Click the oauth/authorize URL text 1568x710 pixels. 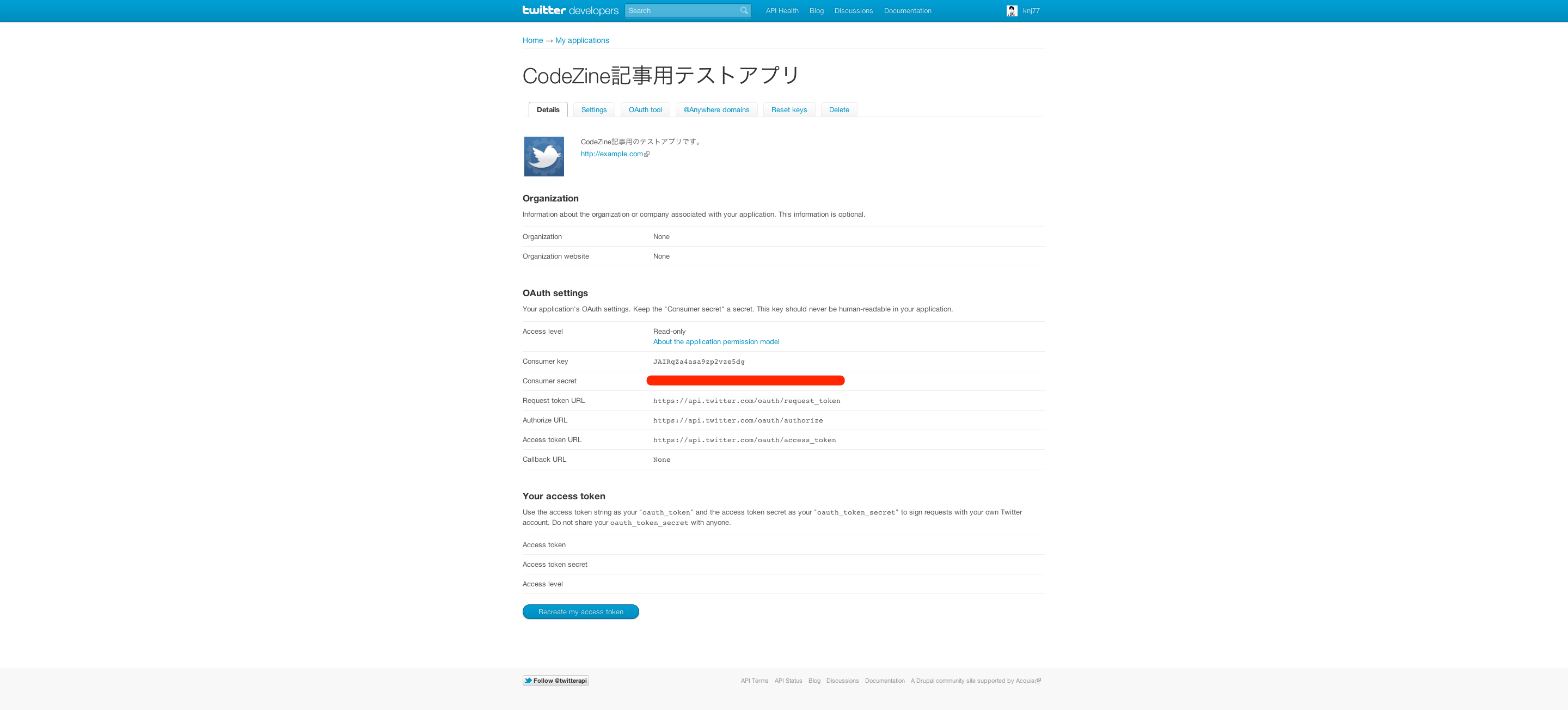(x=738, y=420)
